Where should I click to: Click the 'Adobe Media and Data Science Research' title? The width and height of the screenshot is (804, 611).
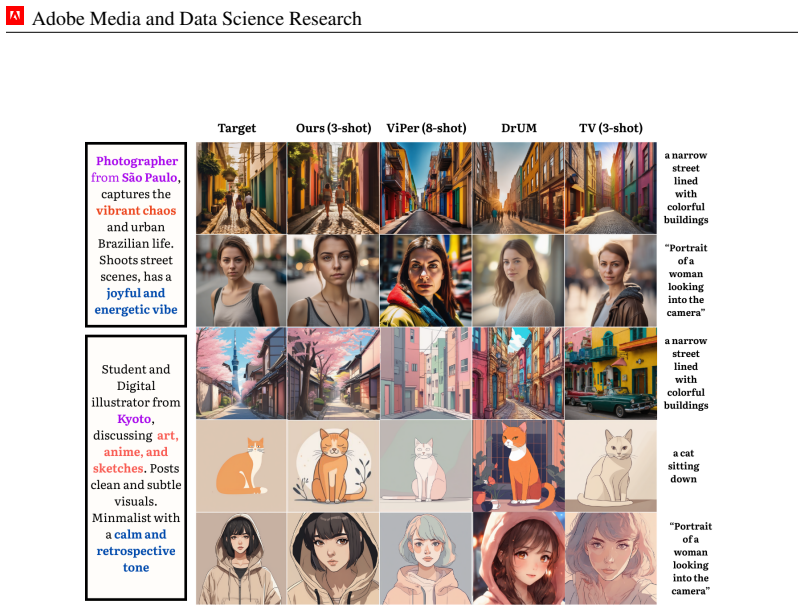196,18
